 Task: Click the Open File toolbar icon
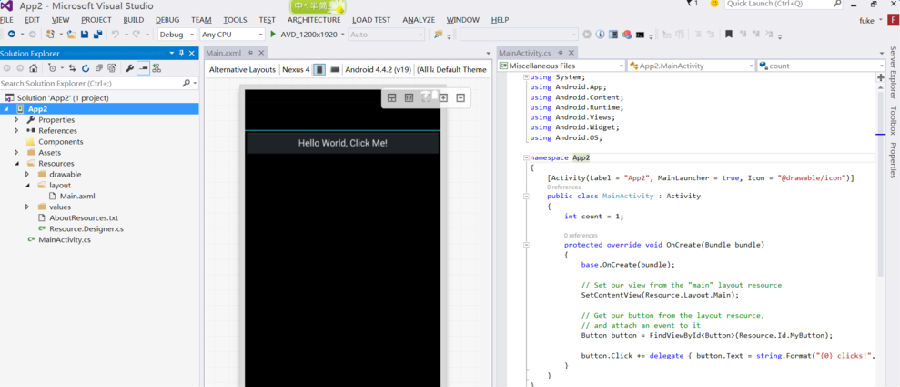click(x=71, y=34)
